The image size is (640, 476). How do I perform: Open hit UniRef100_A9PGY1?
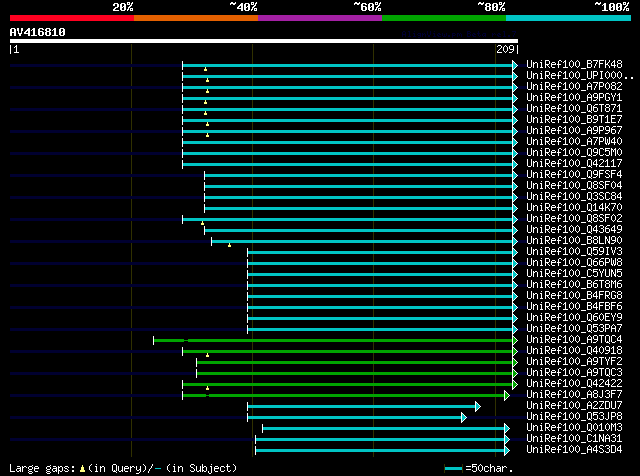click(574, 98)
